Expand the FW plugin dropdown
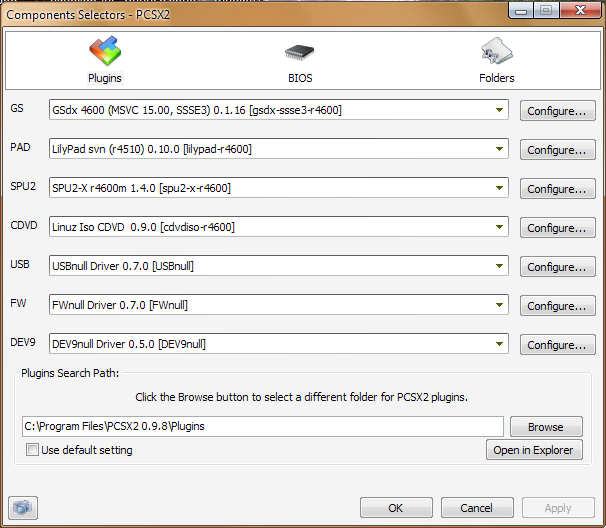The width and height of the screenshot is (606, 528). point(499,305)
